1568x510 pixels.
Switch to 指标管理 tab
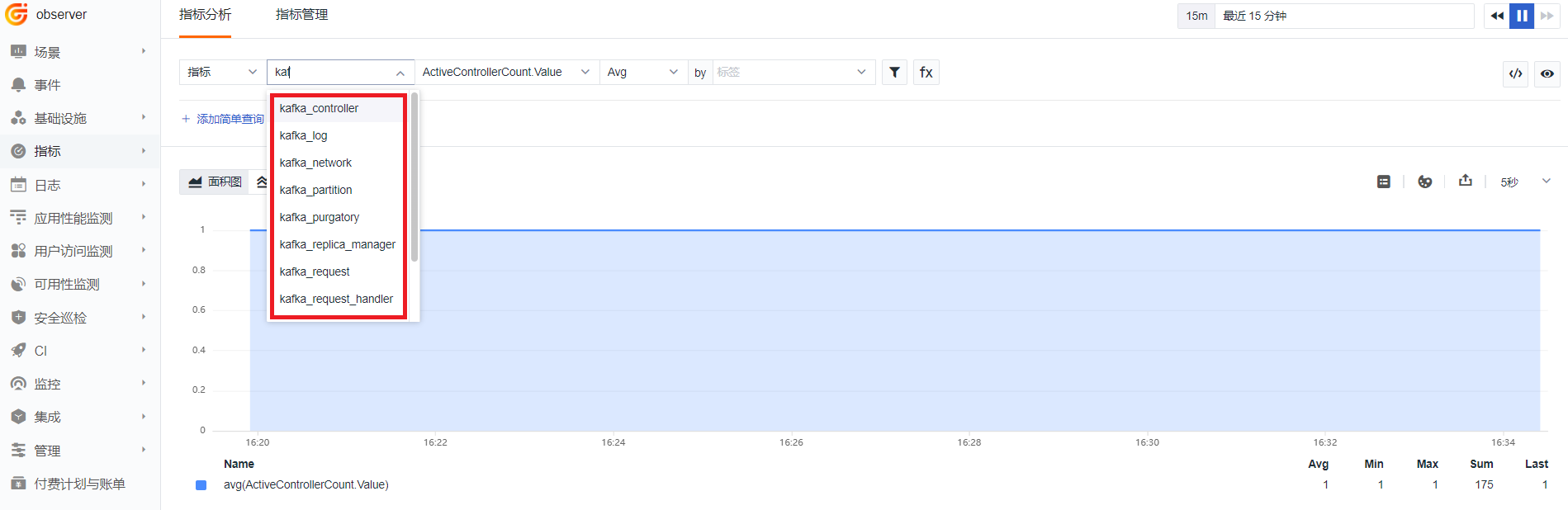pos(301,15)
